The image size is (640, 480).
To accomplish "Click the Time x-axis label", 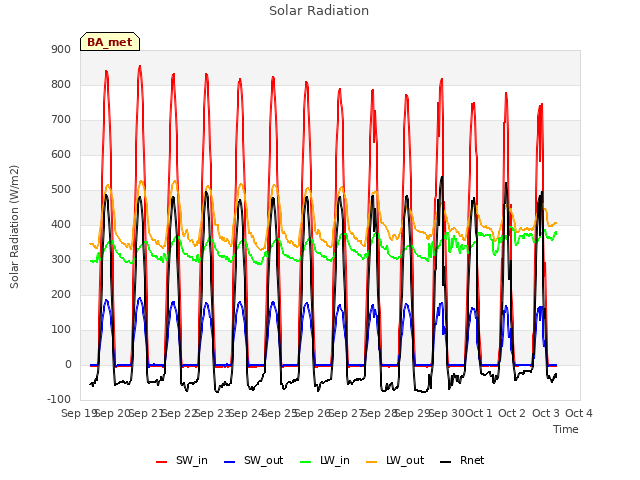I will point(566,429).
